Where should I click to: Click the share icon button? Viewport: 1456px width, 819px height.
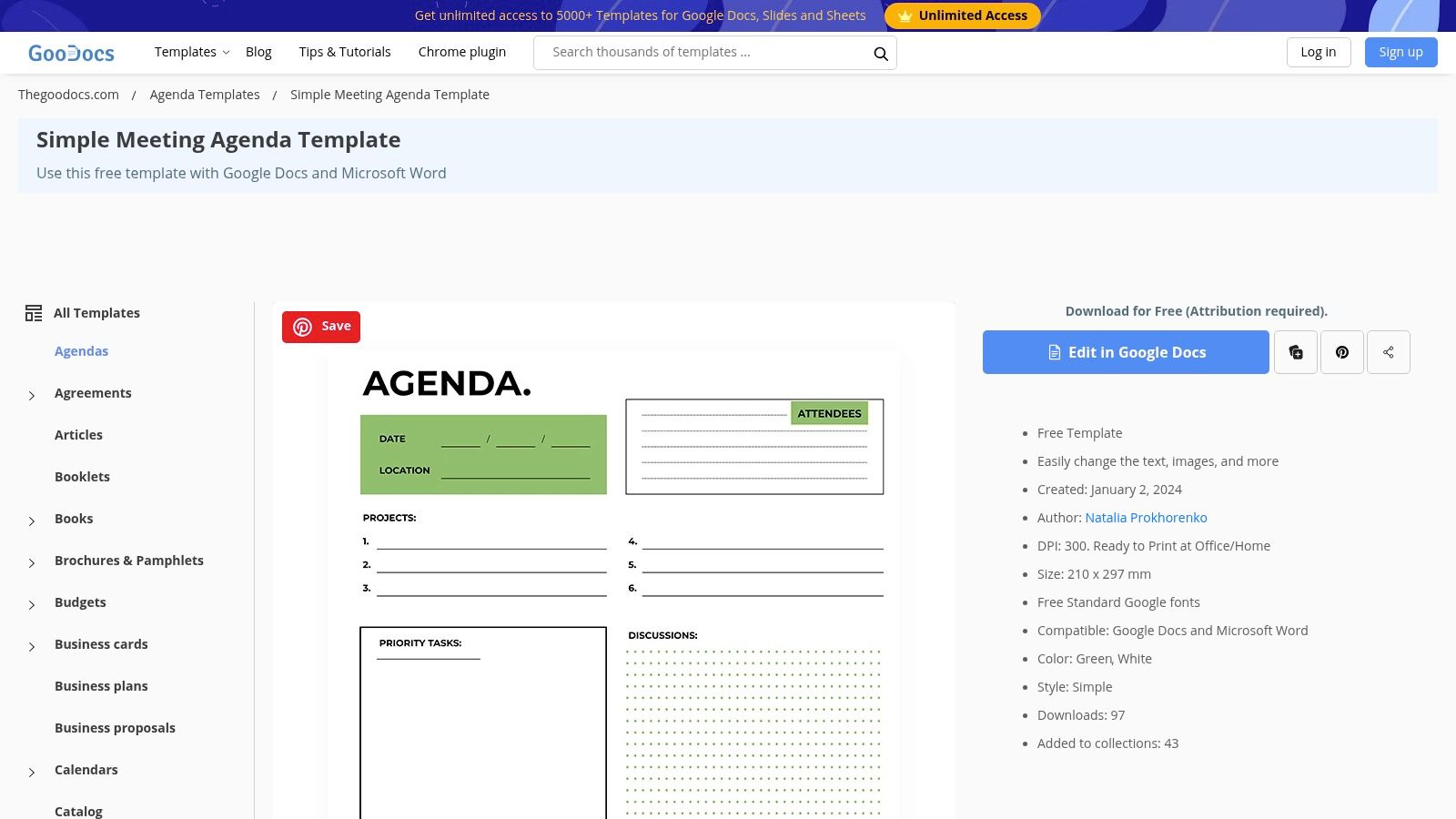point(1389,352)
